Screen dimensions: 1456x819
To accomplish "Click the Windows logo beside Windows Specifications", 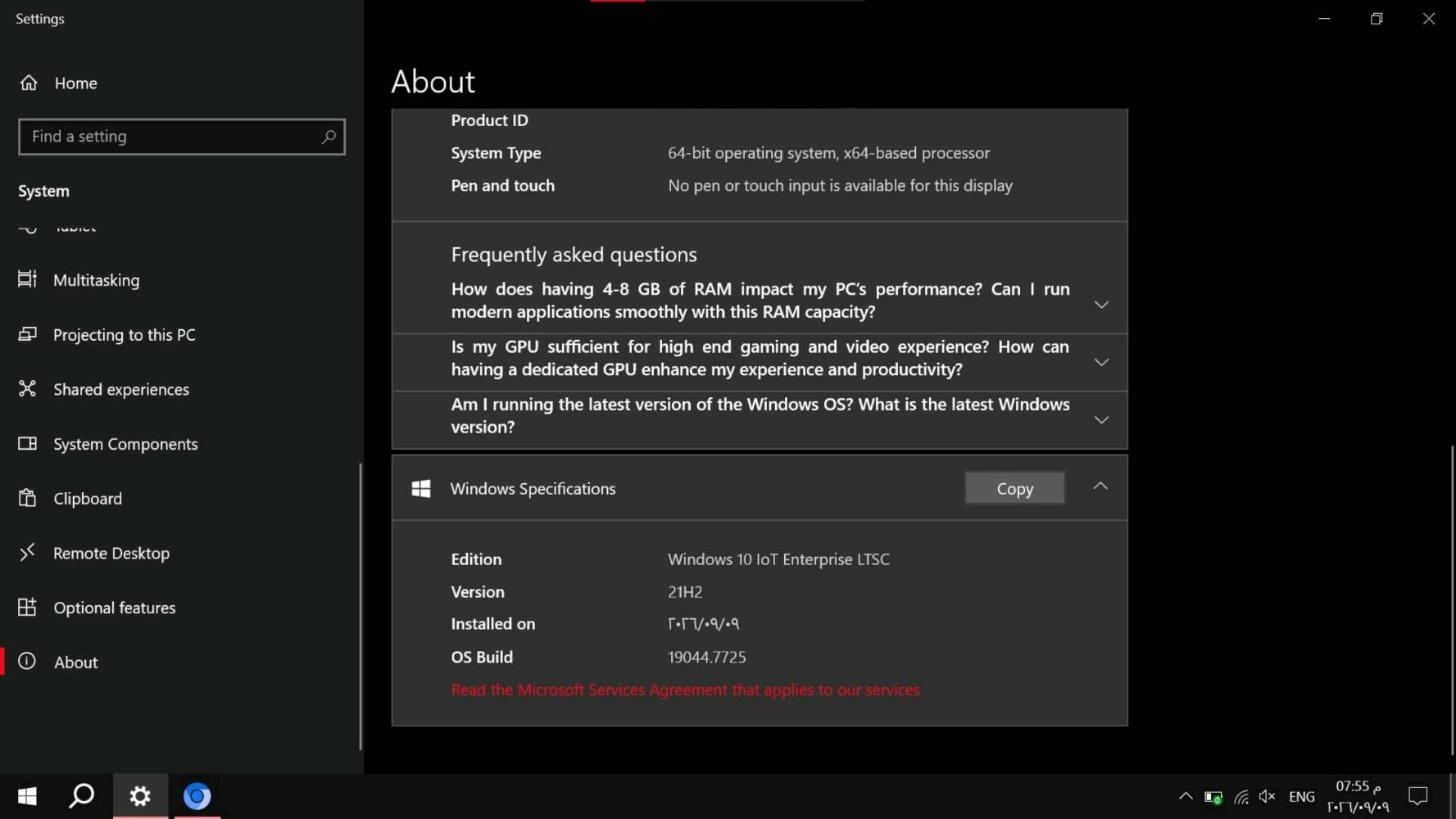I will coord(421,489).
